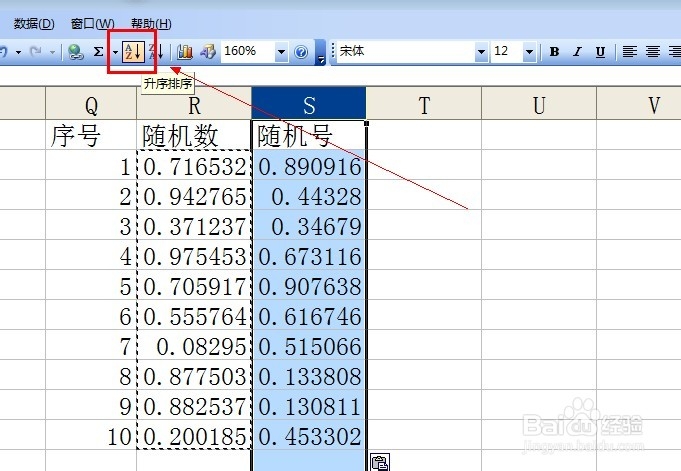Click cell containing 0.133808
The width and height of the screenshot is (681, 471).
309,375
